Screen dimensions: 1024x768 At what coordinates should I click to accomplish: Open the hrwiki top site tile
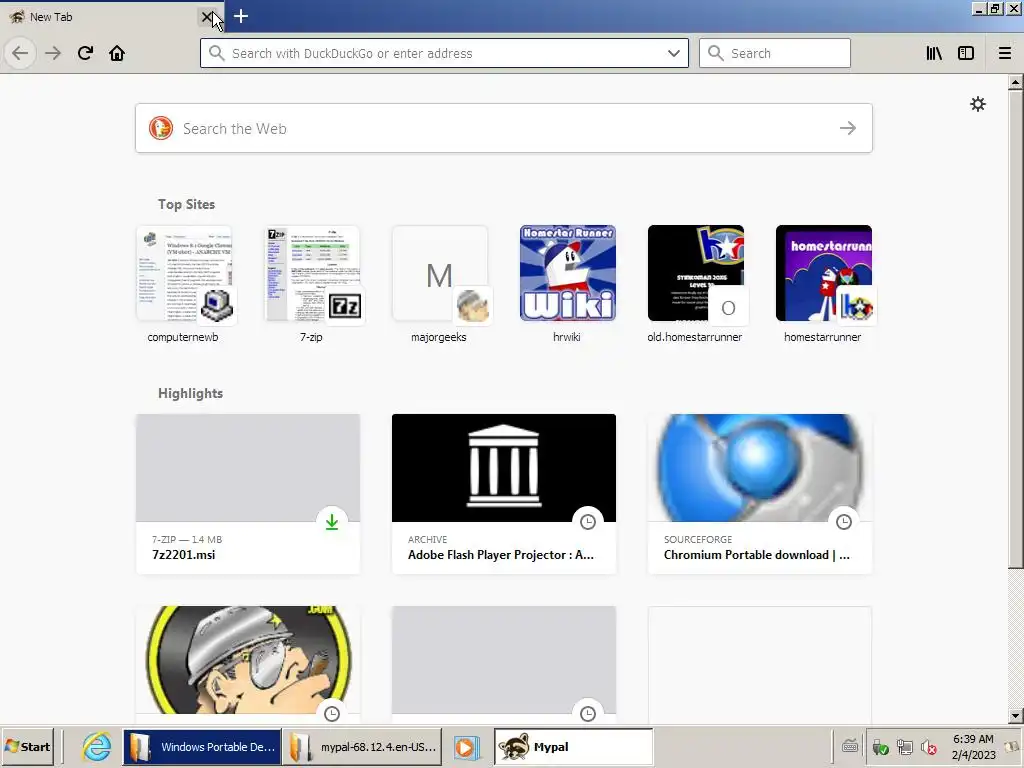coord(567,284)
